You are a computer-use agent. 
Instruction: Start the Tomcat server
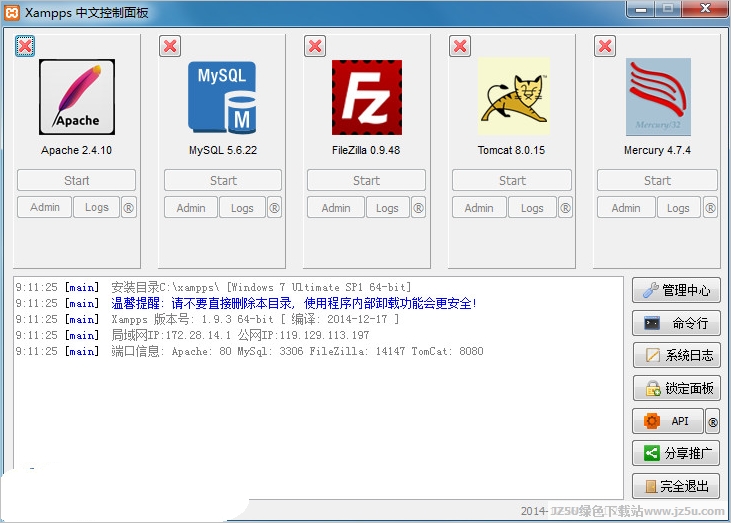[512, 180]
